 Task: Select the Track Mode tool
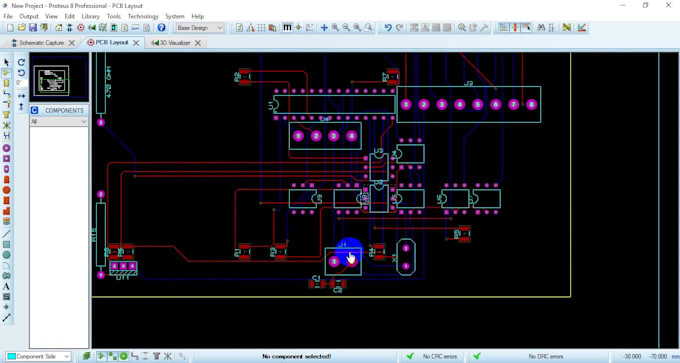coord(7,94)
